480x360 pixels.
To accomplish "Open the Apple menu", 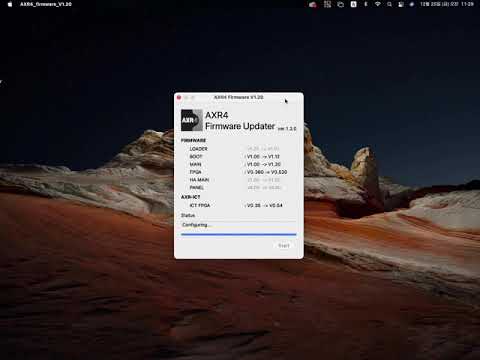I will point(10,4).
